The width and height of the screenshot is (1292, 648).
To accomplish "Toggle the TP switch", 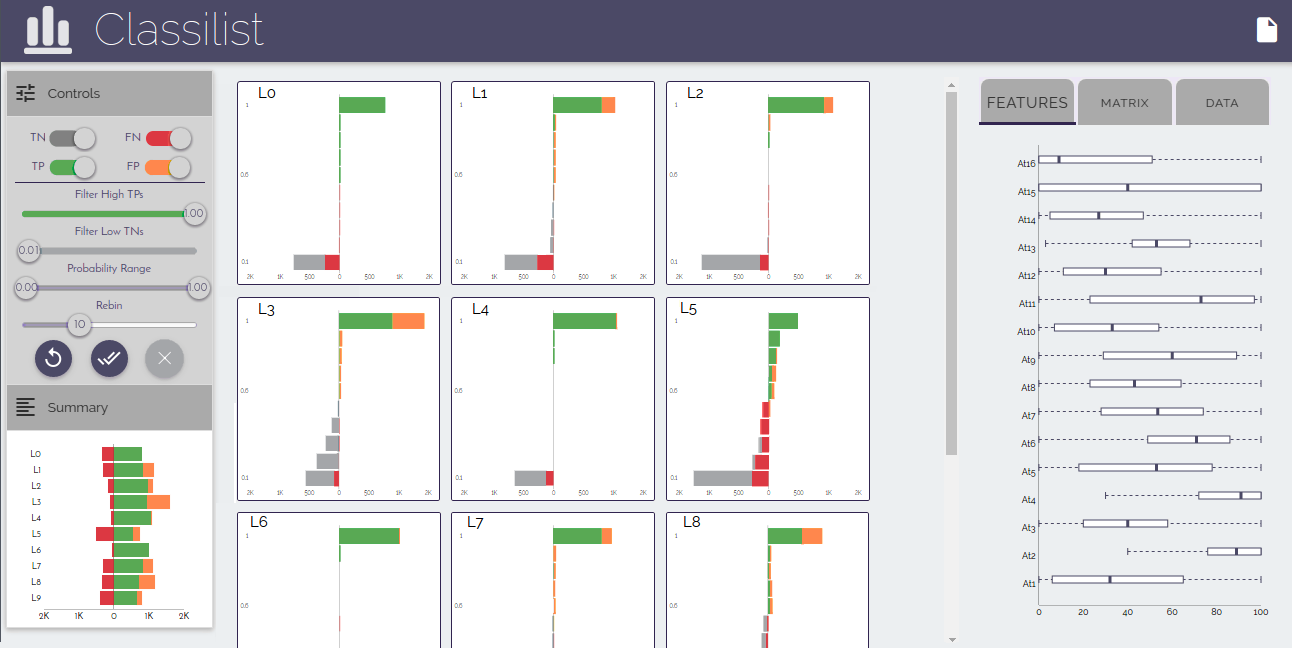I will [x=73, y=166].
